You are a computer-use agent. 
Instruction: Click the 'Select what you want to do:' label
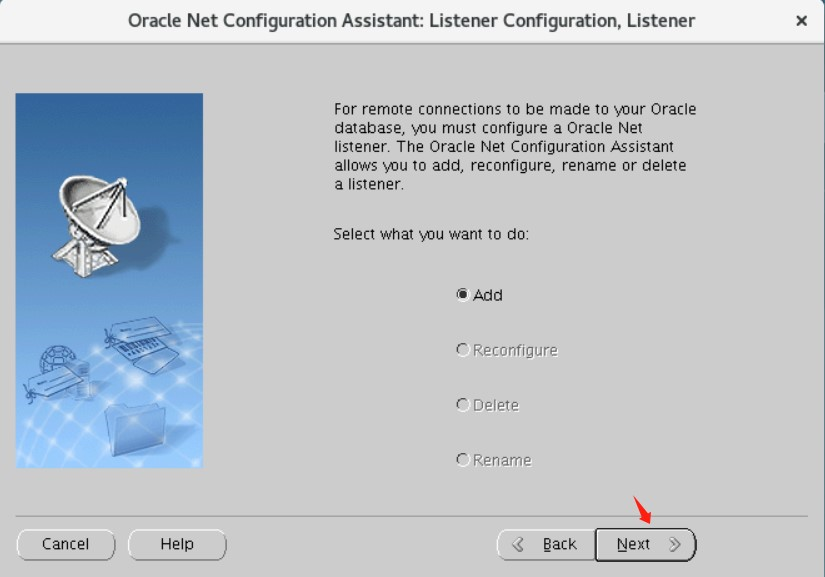(x=431, y=234)
